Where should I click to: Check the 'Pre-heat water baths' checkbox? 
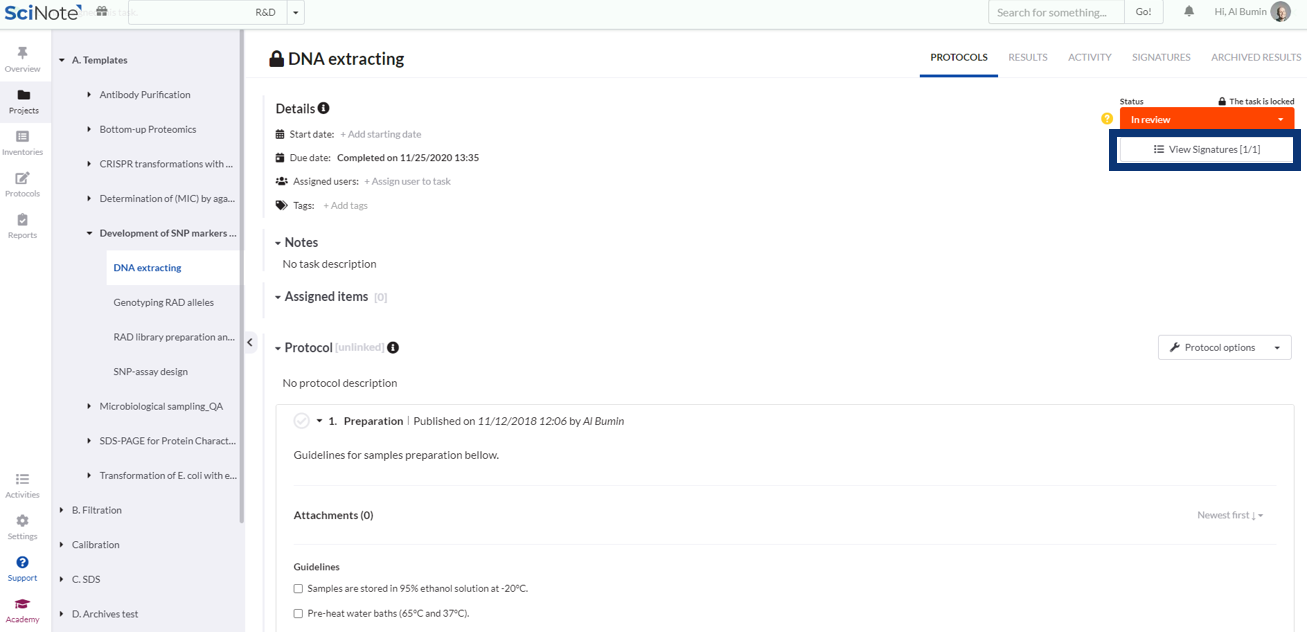pos(298,614)
